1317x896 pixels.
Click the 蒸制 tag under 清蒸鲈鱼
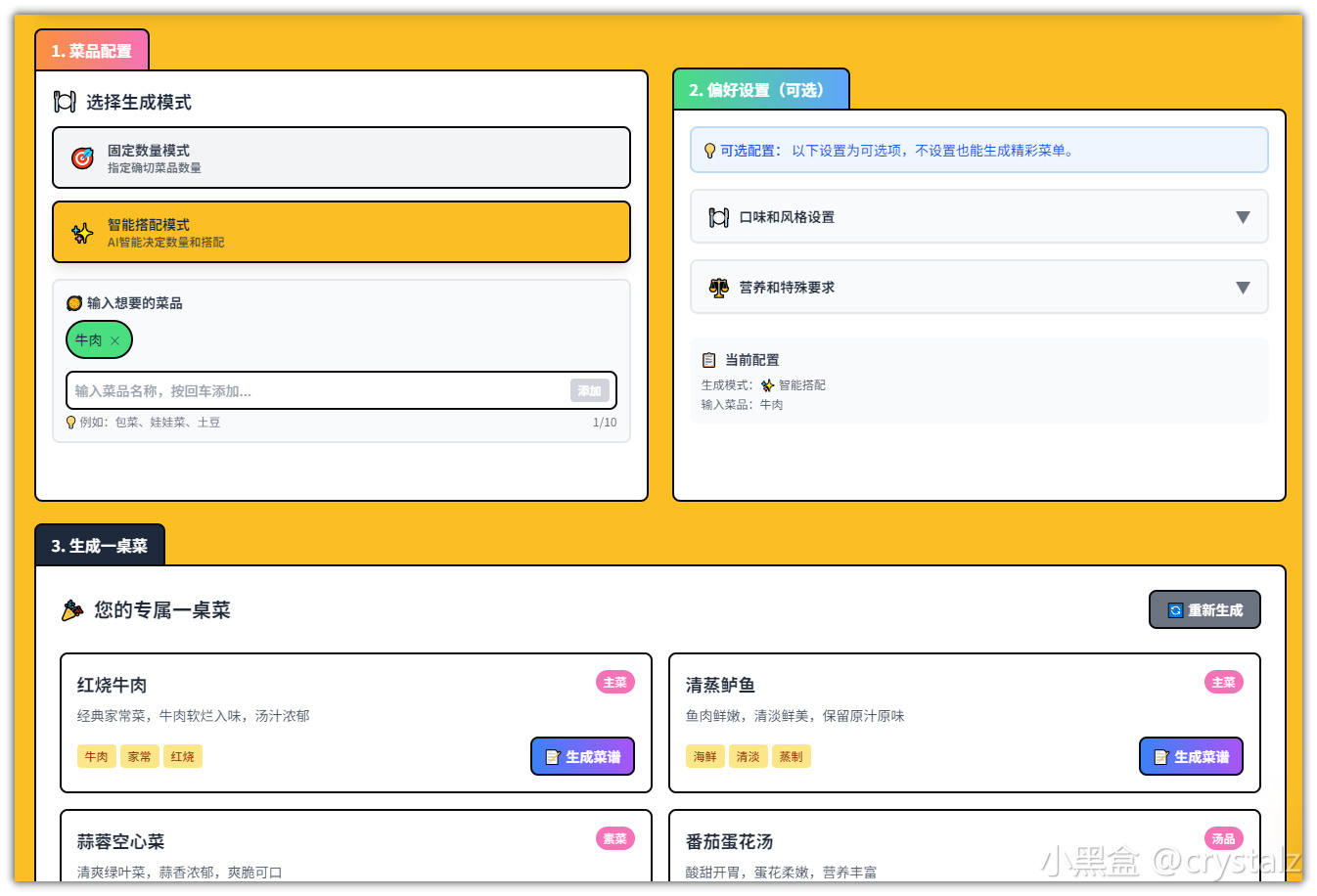(792, 756)
